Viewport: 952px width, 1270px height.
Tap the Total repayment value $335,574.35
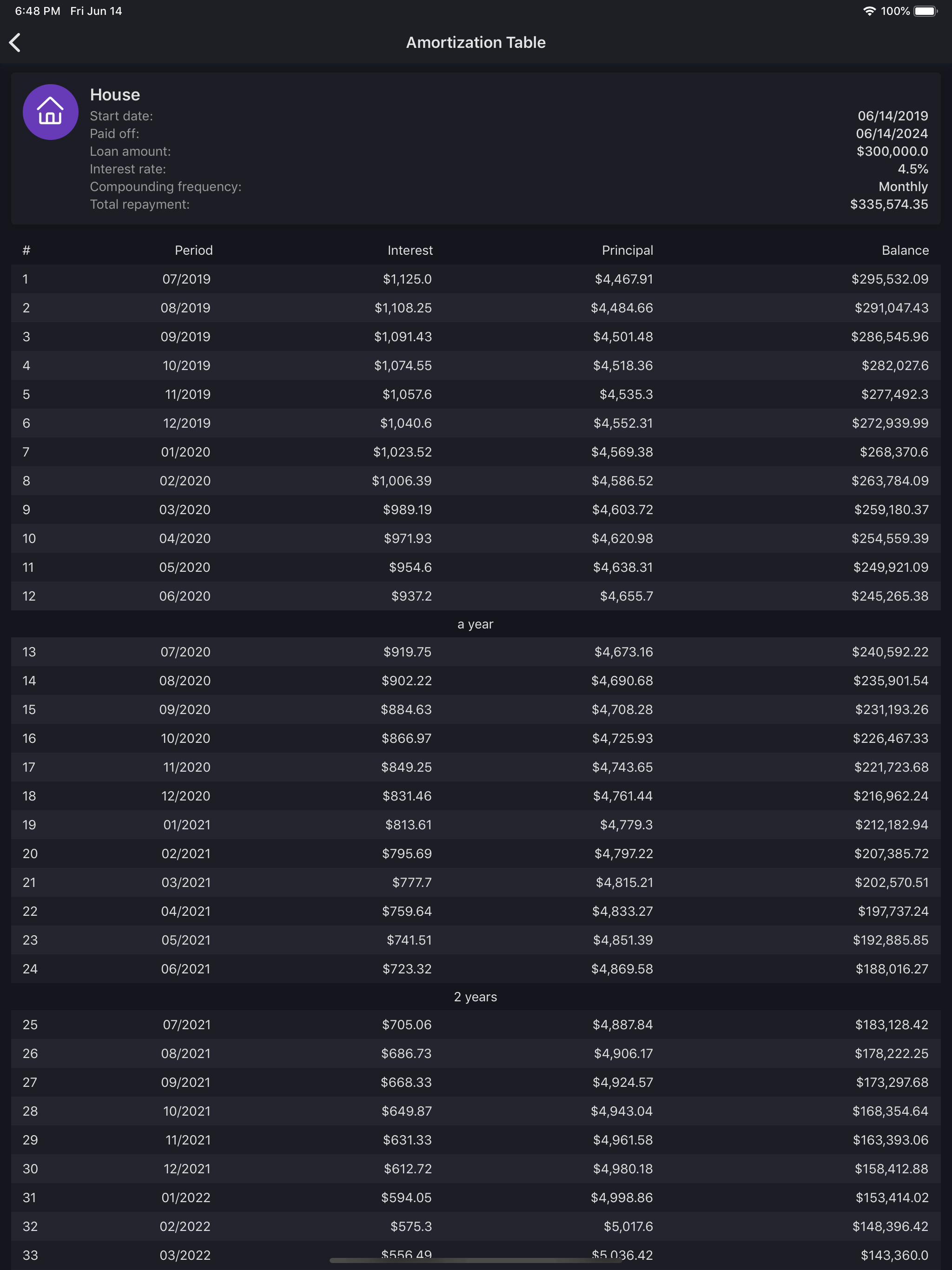pos(889,205)
